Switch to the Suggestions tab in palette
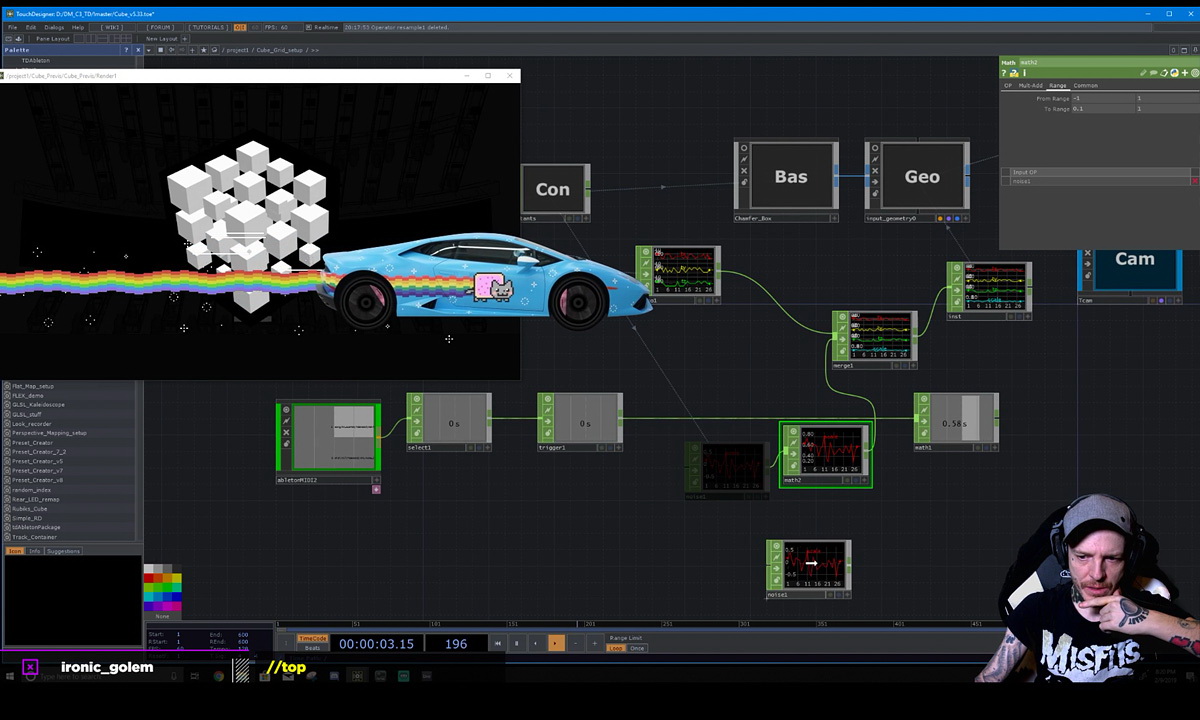Viewport: 1200px width, 720px height. (64, 551)
